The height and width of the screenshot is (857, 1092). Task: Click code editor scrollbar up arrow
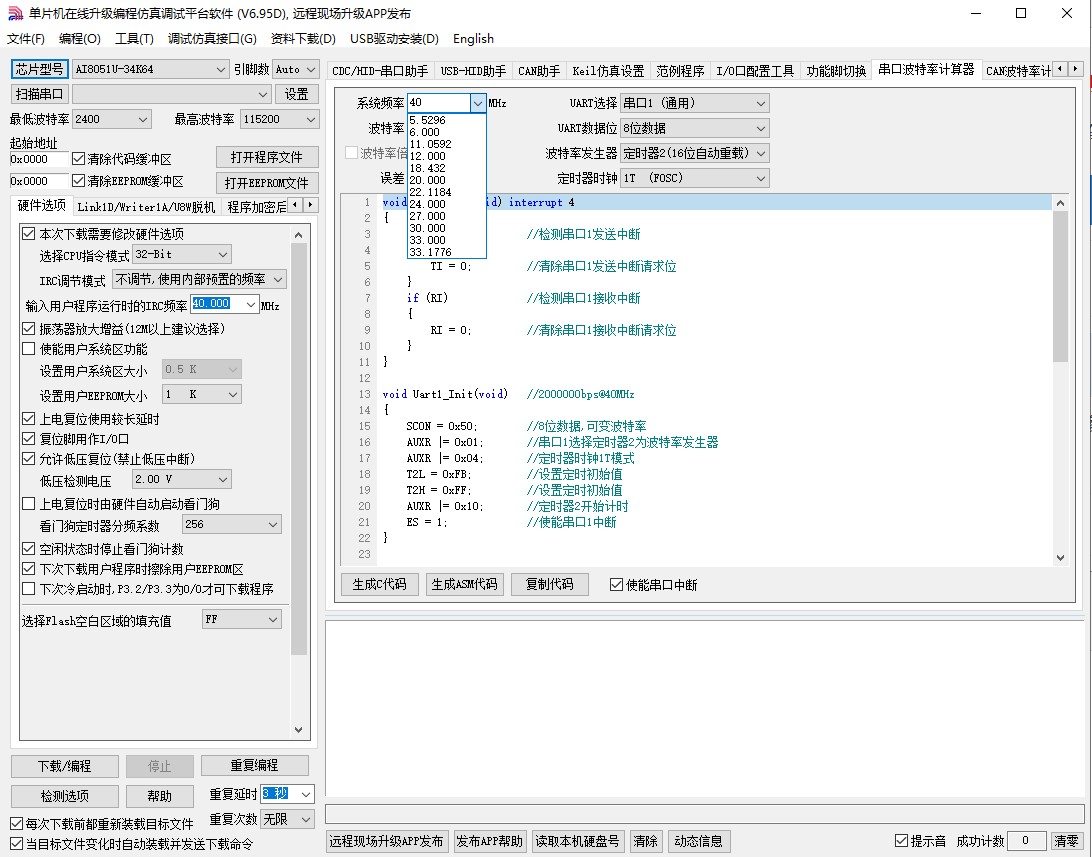[x=1060, y=203]
